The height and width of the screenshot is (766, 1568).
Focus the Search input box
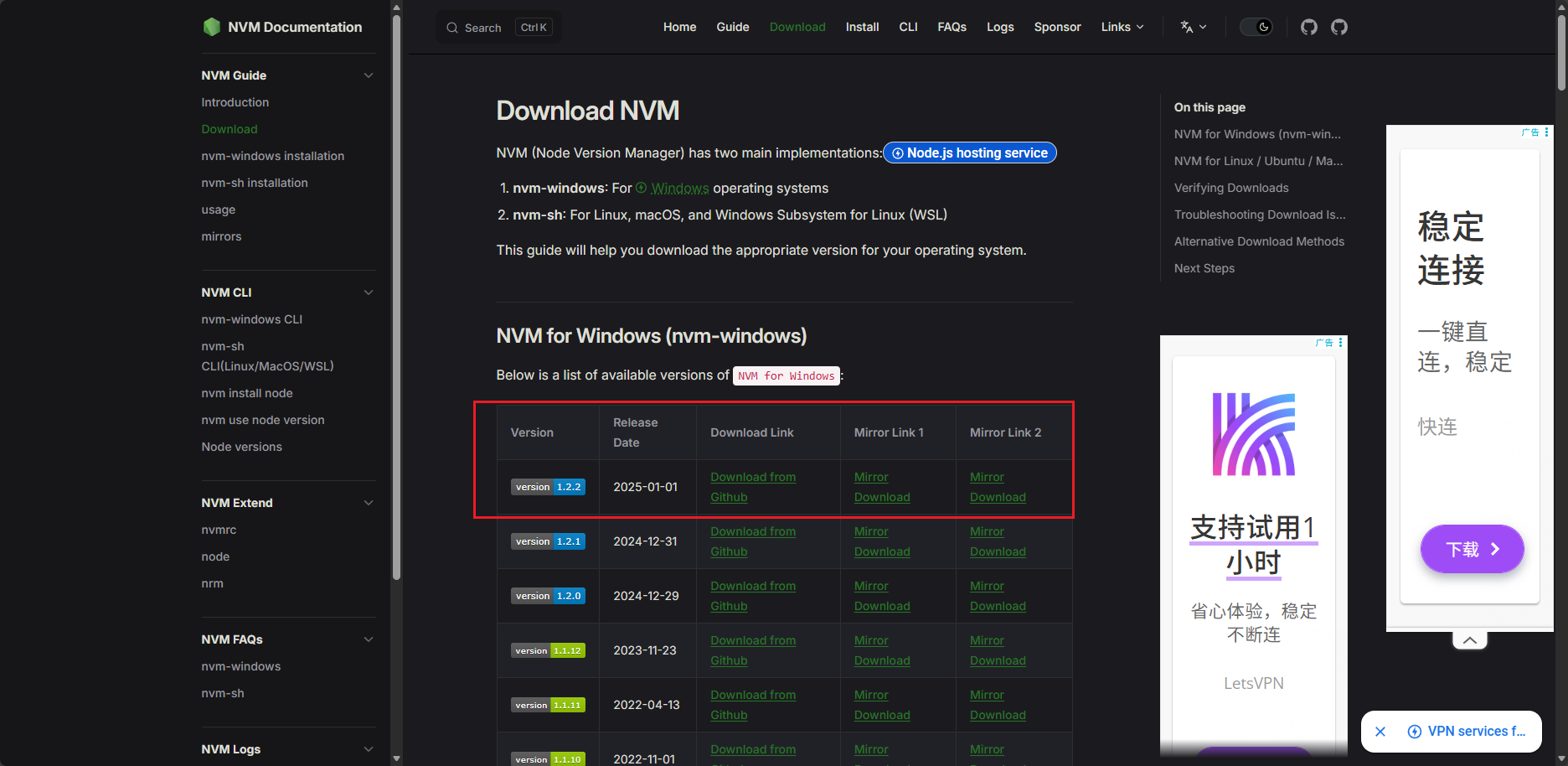[x=498, y=28]
